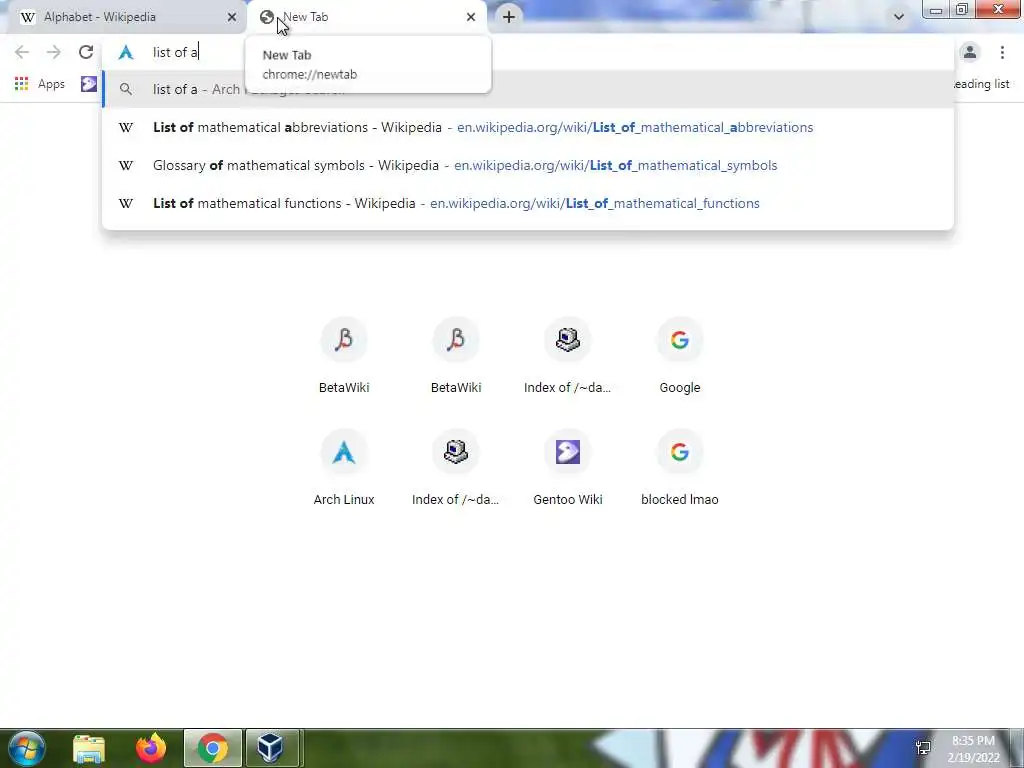
Task: Reload the page with the refresh icon
Action: click(86, 52)
